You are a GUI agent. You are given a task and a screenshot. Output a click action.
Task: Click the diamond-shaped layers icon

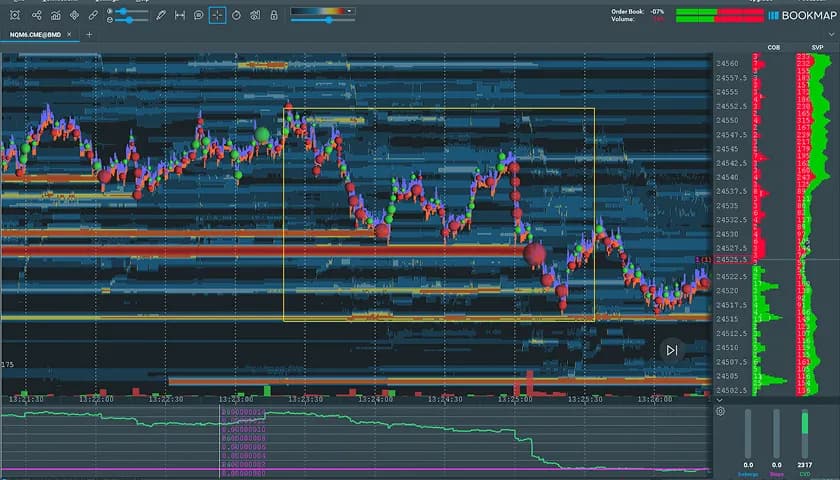74,16
